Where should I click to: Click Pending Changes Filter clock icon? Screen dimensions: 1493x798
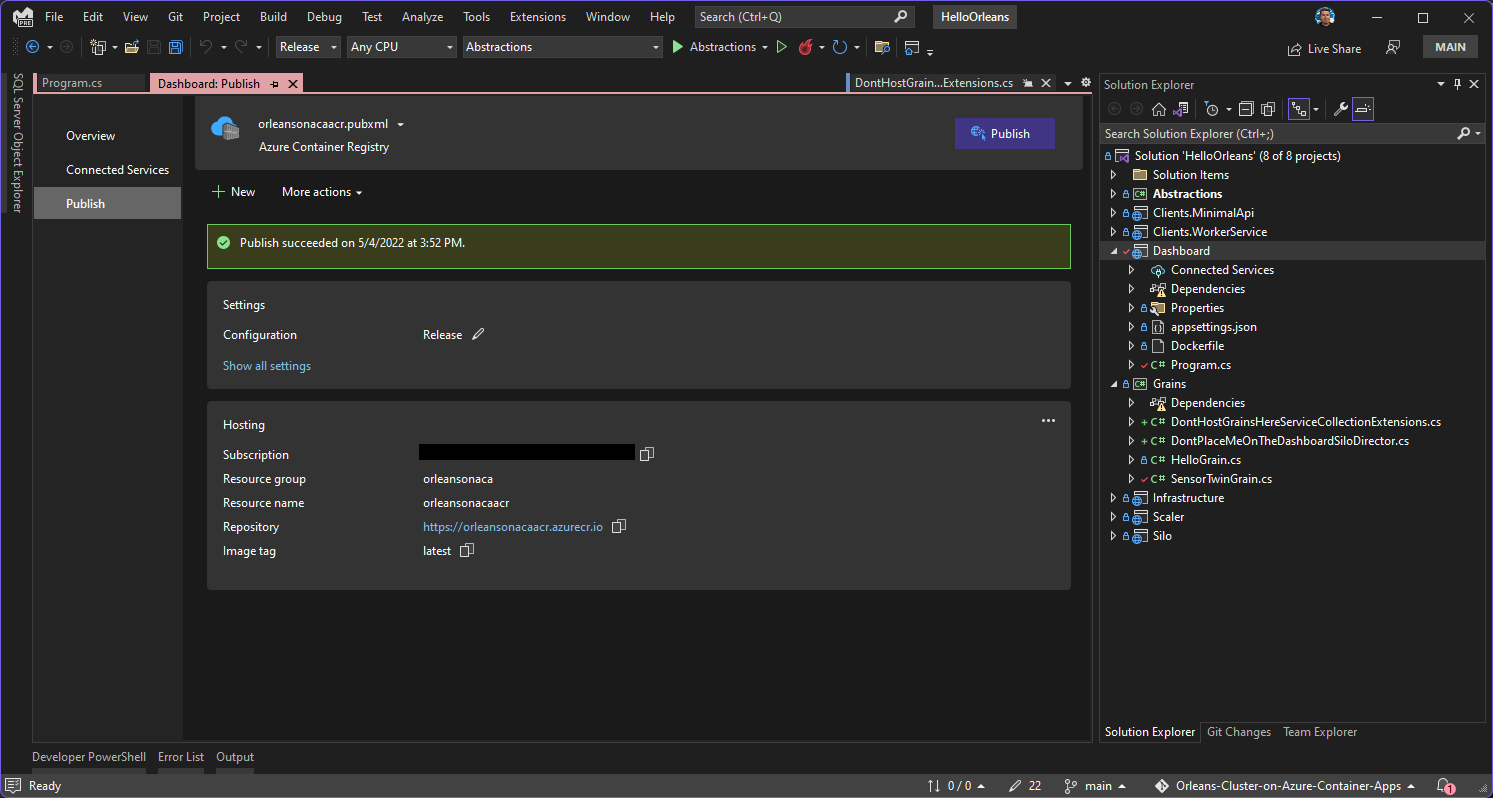coord(1212,109)
